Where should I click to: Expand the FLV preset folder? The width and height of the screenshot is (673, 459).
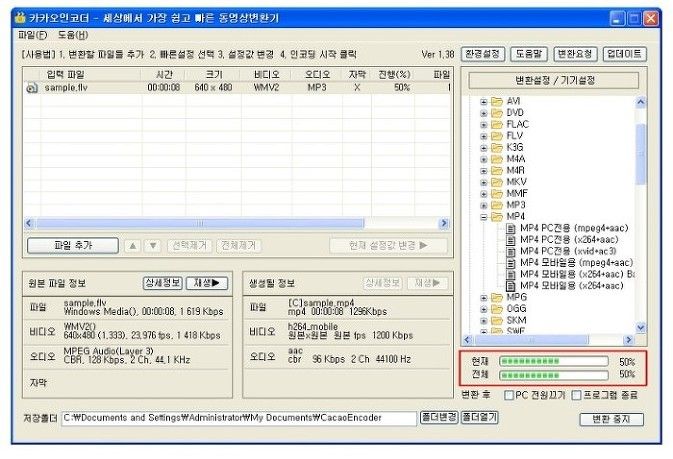point(484,137)
